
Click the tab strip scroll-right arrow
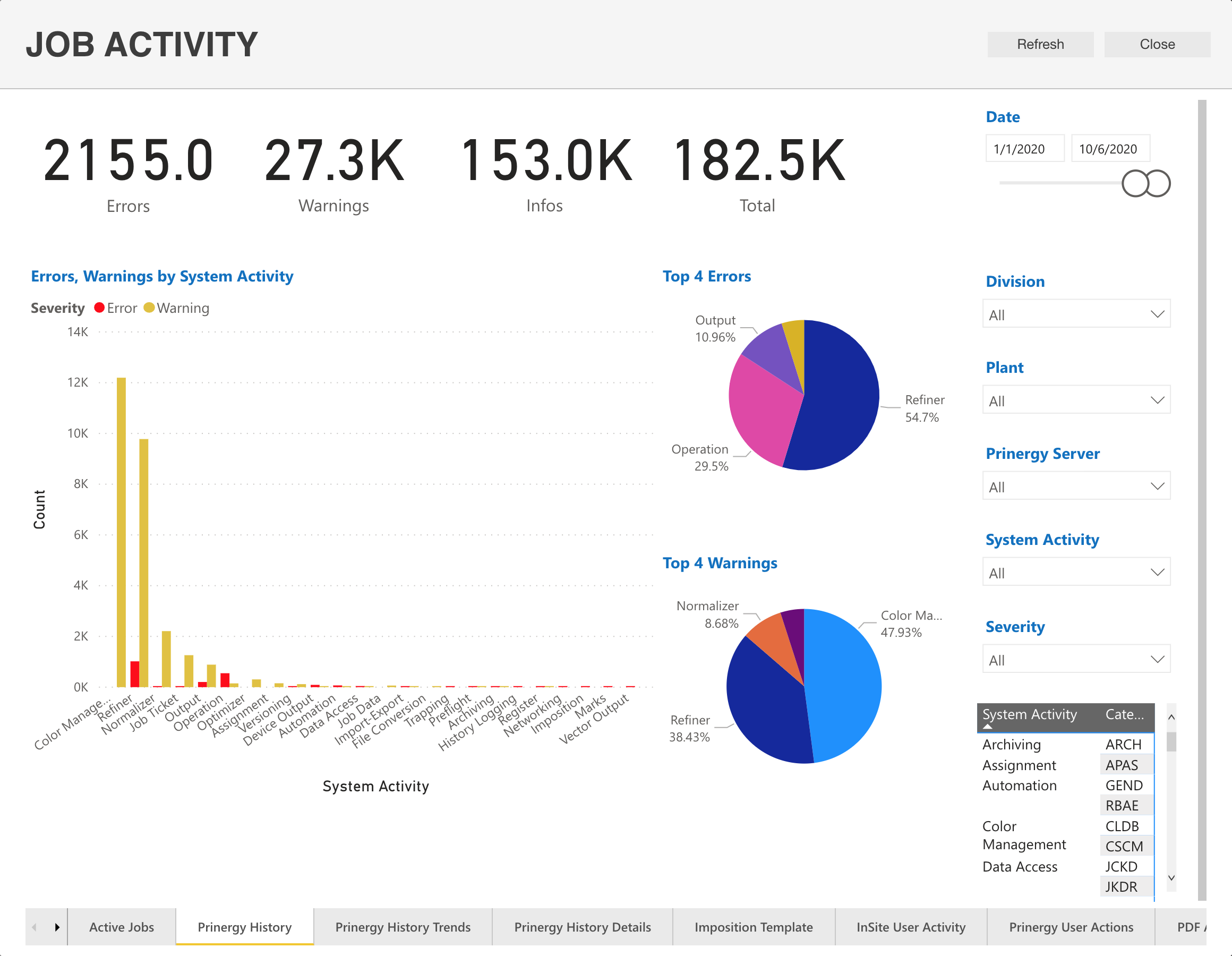click(x=57, y=927)
